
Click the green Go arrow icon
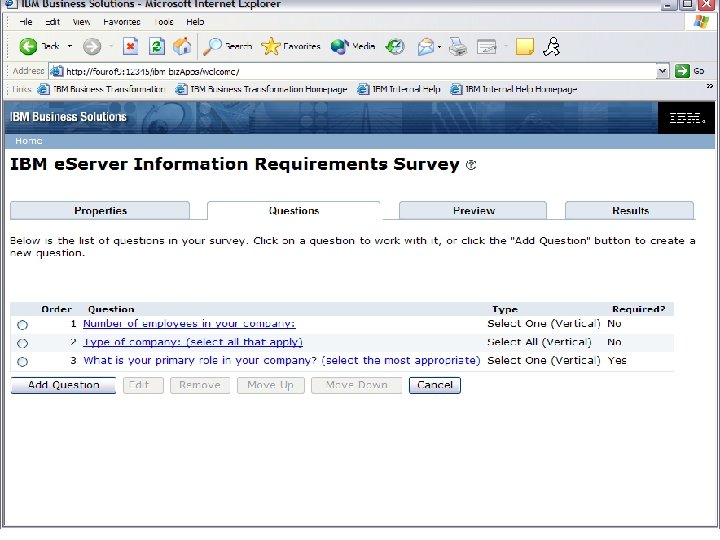[682, 71]
